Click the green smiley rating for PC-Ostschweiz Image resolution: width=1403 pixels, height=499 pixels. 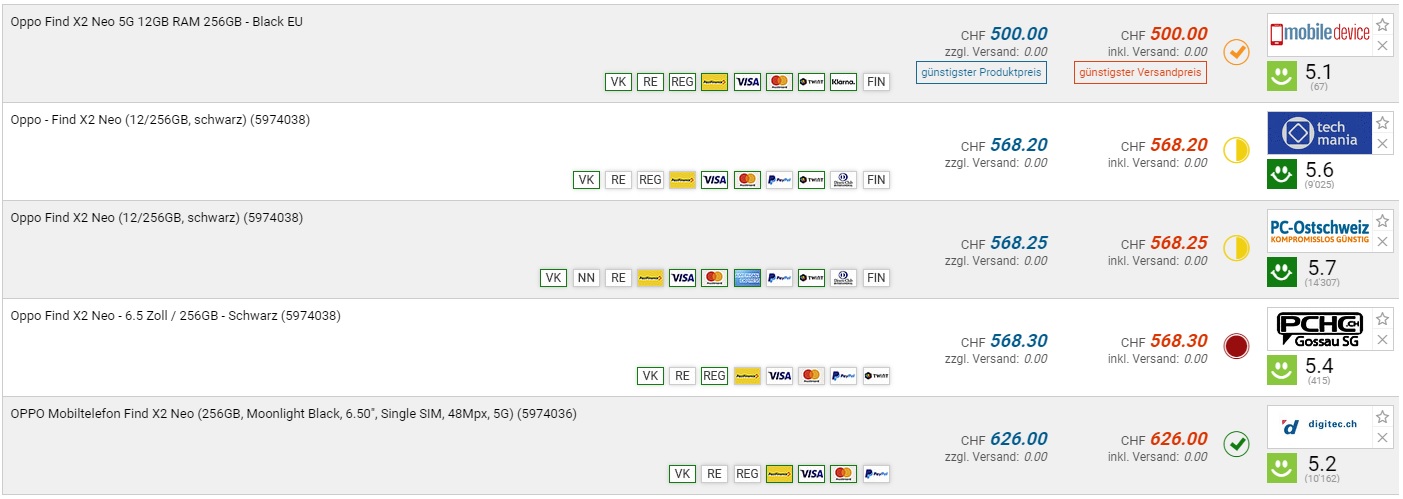coord(1280,271)
